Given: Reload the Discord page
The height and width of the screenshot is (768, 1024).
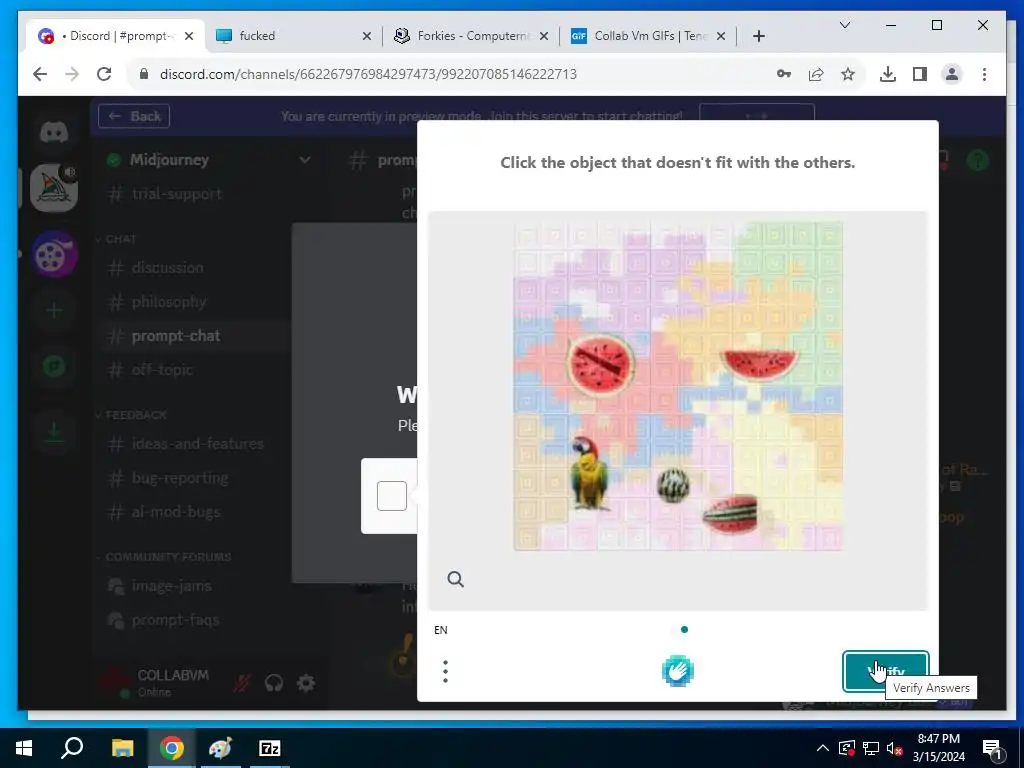Looking at the screenshot, I should (104, 74).
